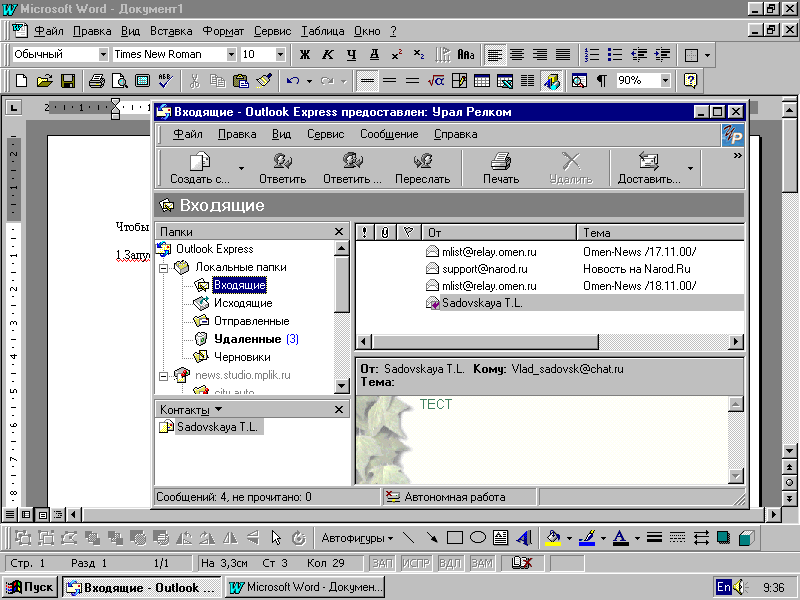Click Word's Help question mark icon
This screenshot has width=800, height=600.
tap(690, 81)
